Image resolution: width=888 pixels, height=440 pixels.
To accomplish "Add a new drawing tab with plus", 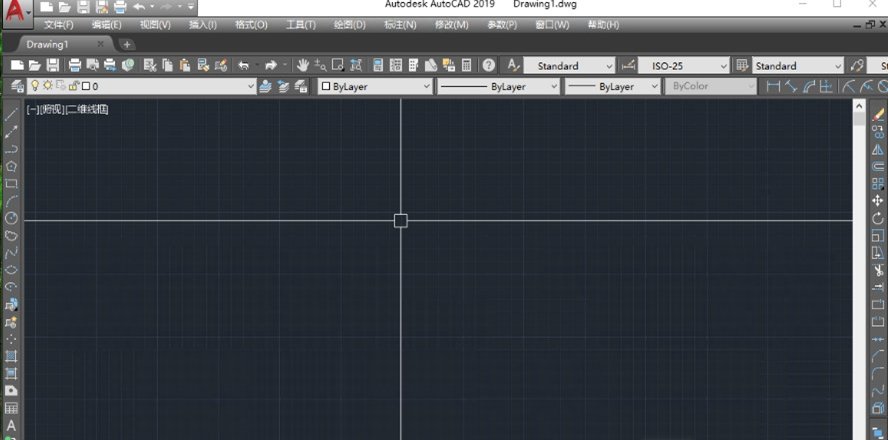I will [127, 44].
